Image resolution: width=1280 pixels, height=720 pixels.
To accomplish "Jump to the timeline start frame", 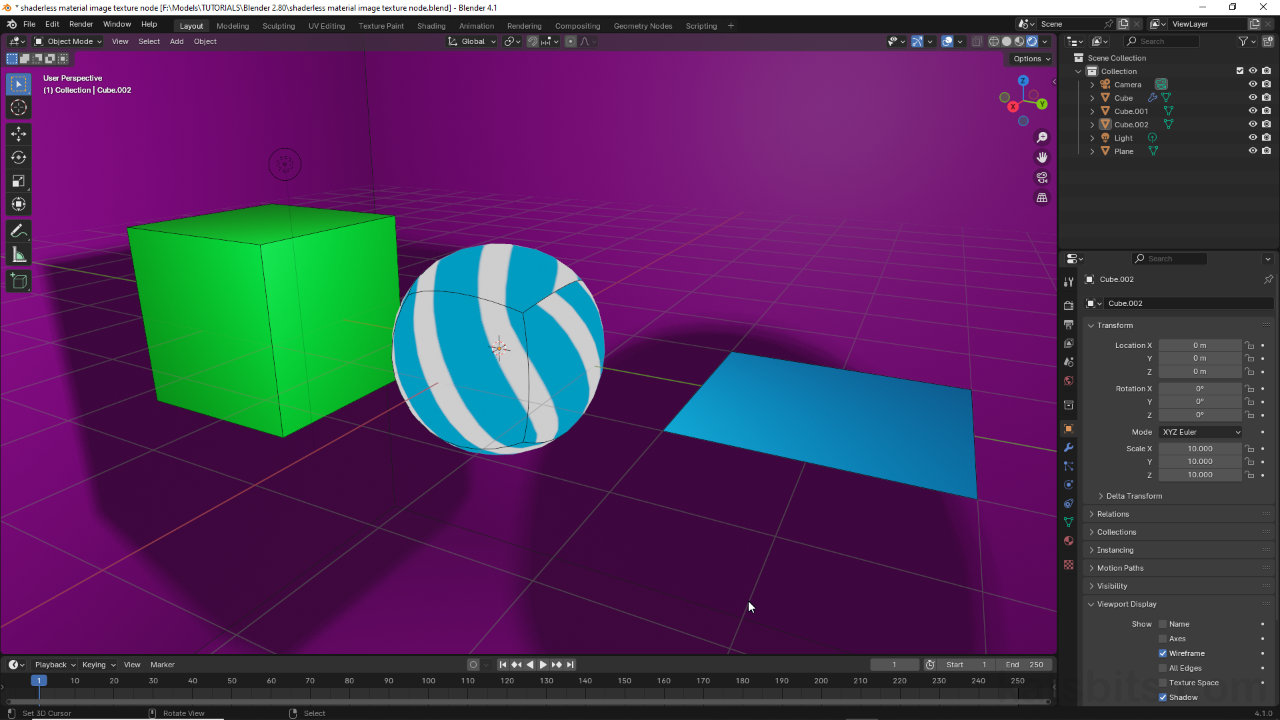I will [503, 664].
